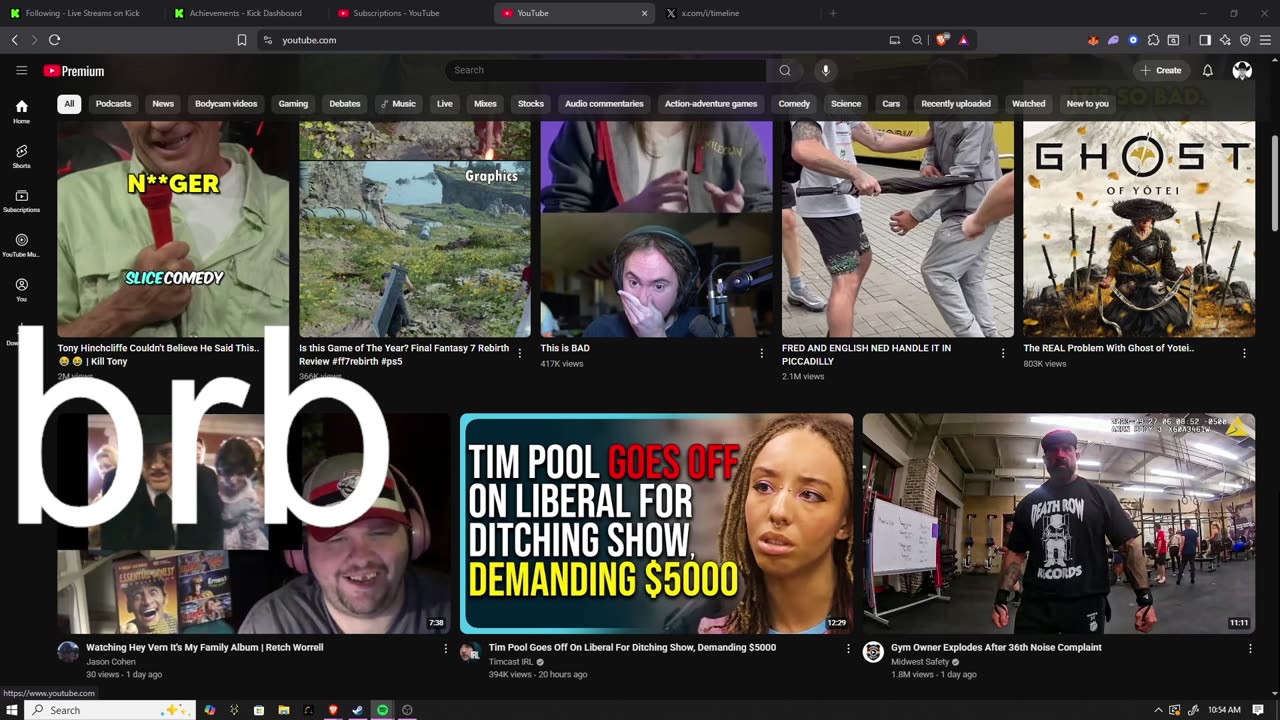Open Subscriptions in the sidebar

click(21, 201)
